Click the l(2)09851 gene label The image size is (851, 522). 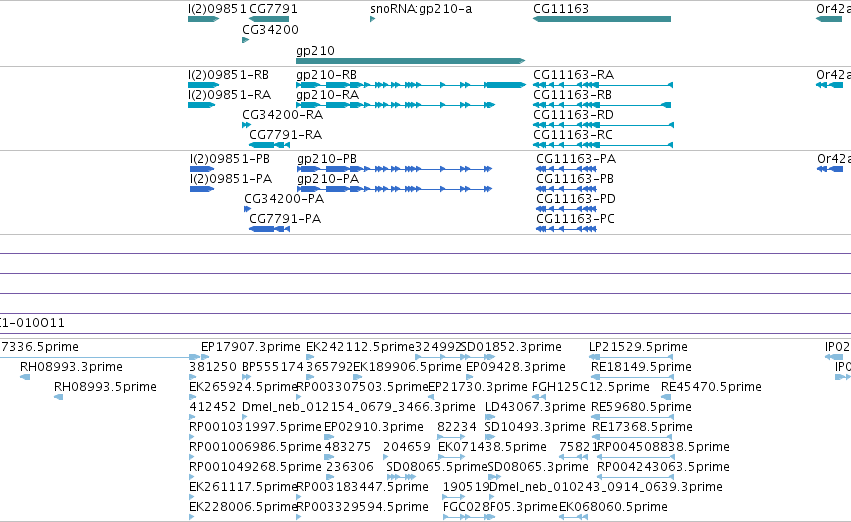[217, 9]
